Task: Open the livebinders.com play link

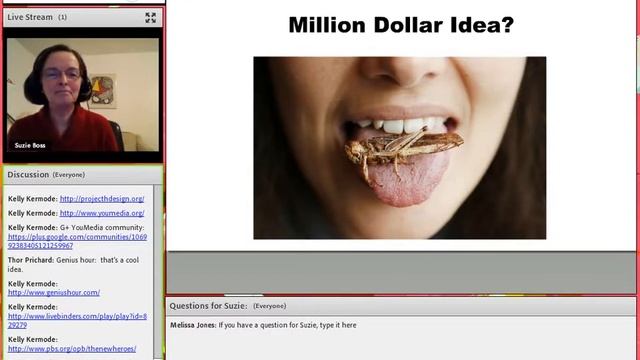Action: click(x=77, y=321)
